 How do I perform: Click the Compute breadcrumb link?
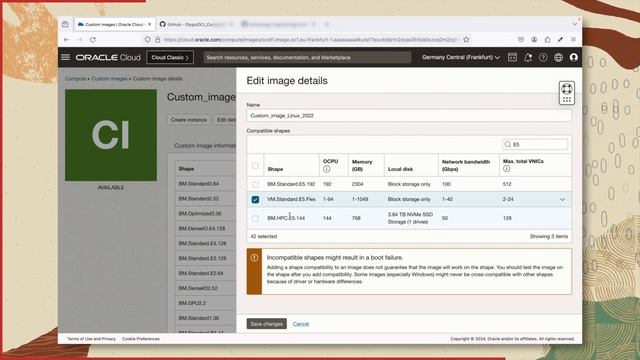point(76,78)
